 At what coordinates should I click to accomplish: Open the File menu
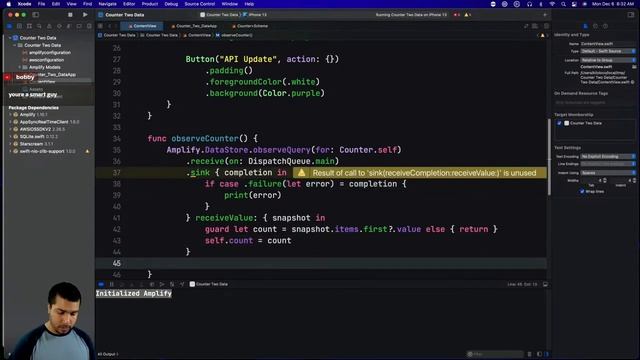point(41,4)
